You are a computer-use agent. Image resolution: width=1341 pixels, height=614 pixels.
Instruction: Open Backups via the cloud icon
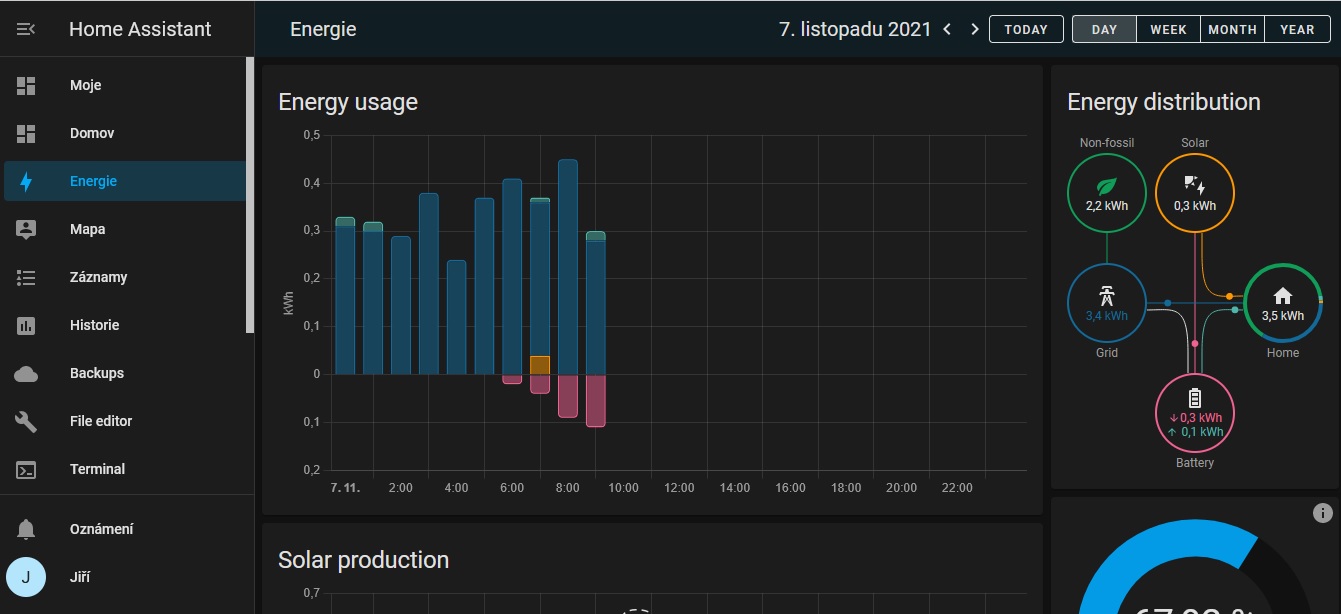[x=26, y=373]
